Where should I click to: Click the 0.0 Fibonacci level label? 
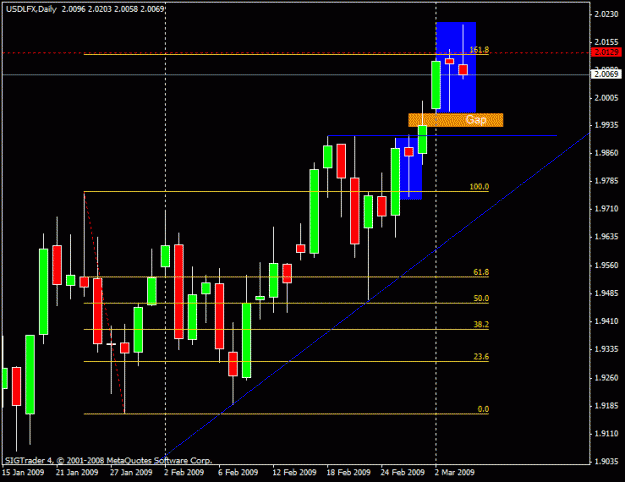pyautogui.click(x=483, y=409)
